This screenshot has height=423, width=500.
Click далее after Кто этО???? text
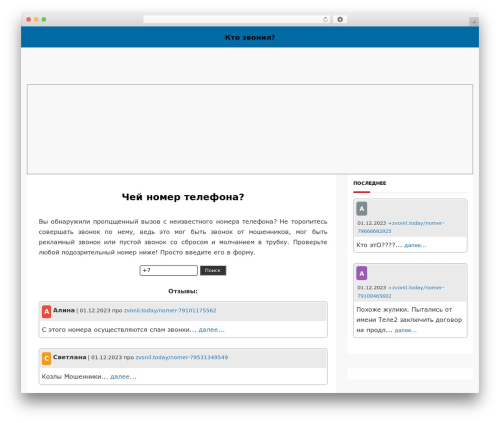[415, 245]
